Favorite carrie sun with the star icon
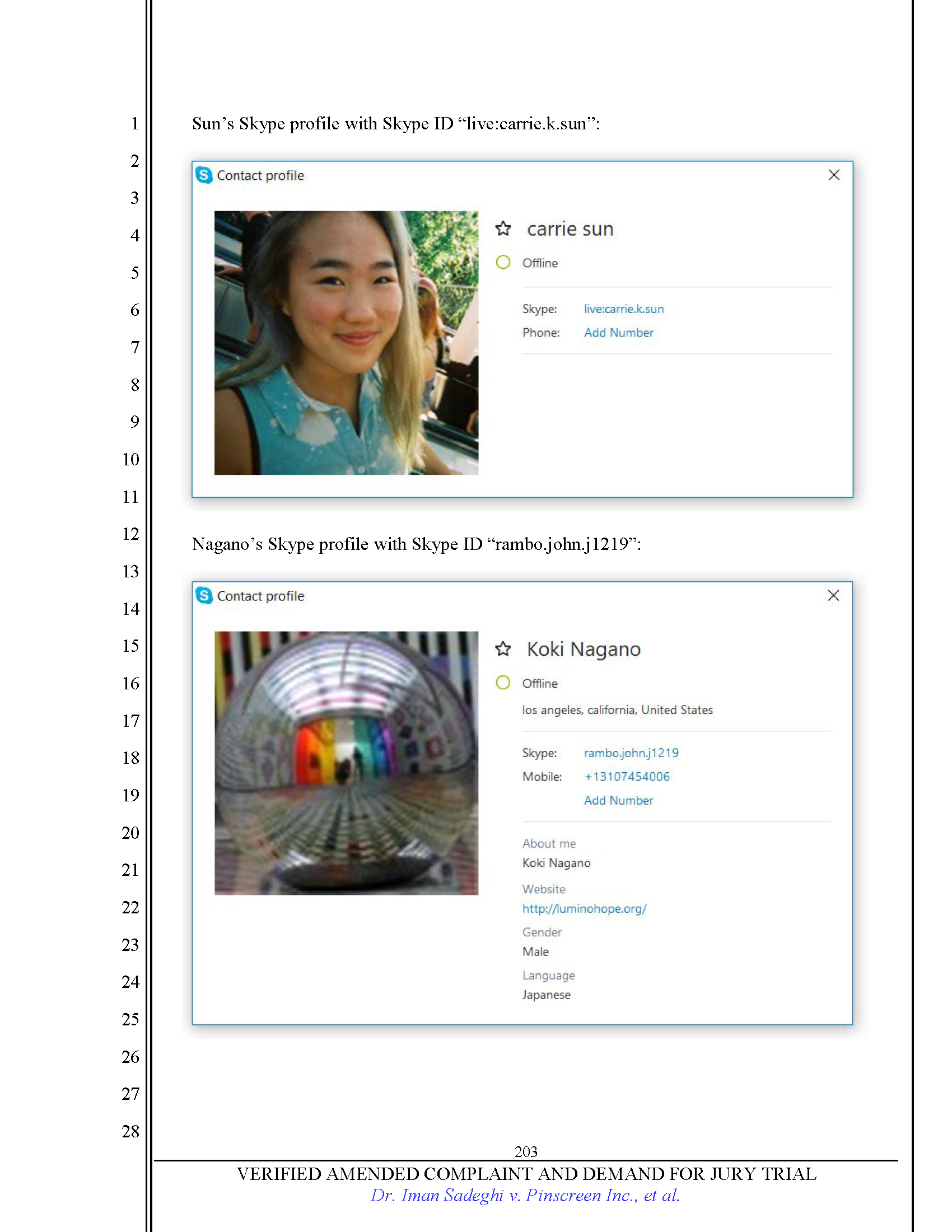The width and height of the screenshot is (952, 1232). point(503,229)
